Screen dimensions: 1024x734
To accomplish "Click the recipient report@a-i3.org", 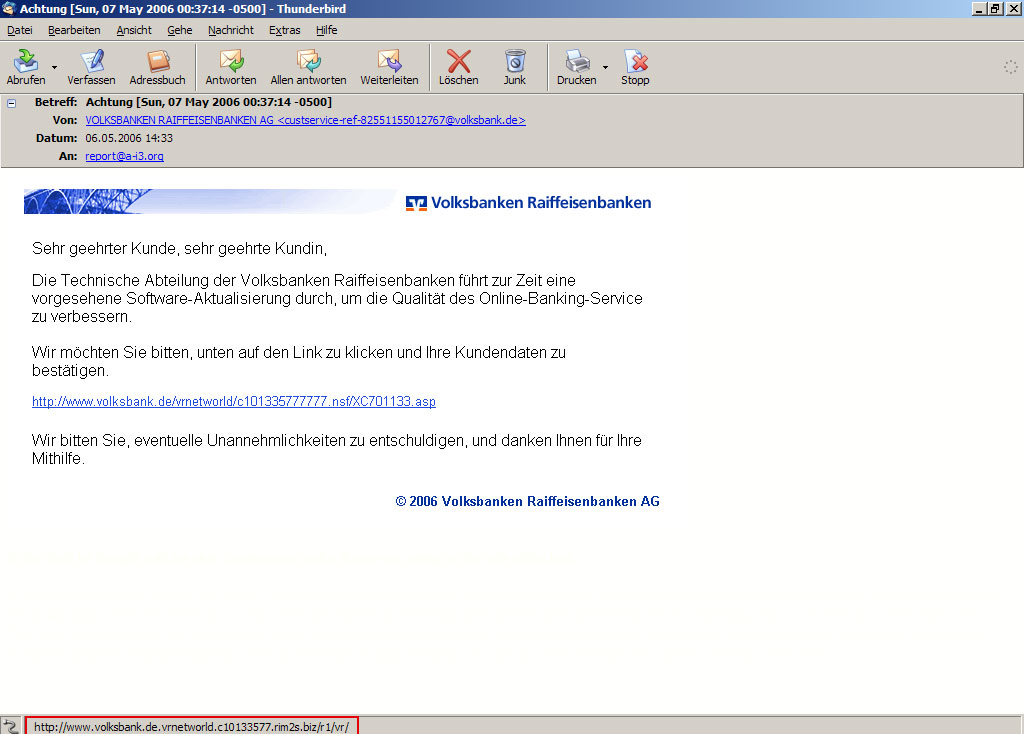I will (124, 156).
